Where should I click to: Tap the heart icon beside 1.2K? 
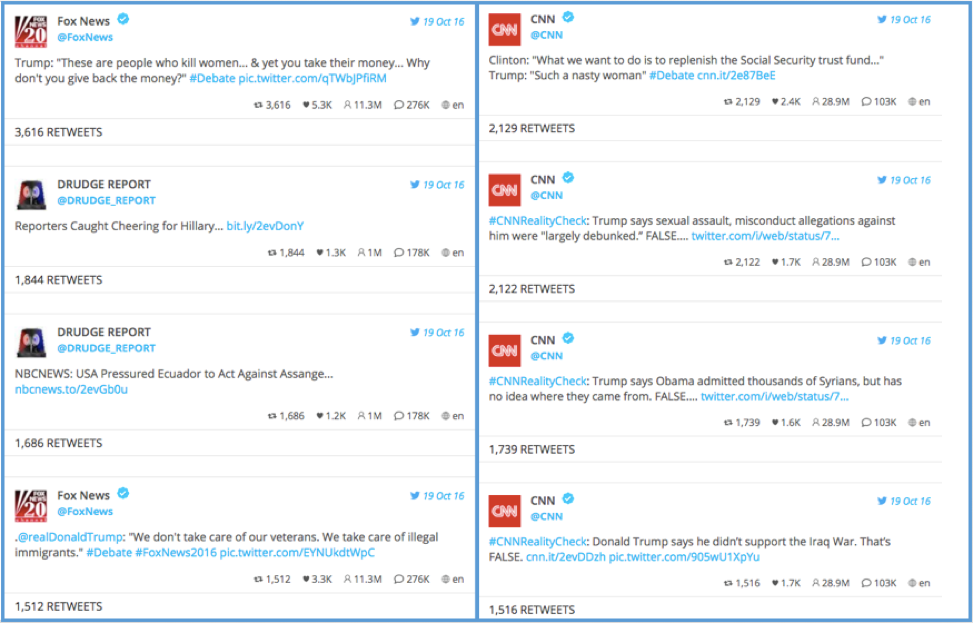320,416
